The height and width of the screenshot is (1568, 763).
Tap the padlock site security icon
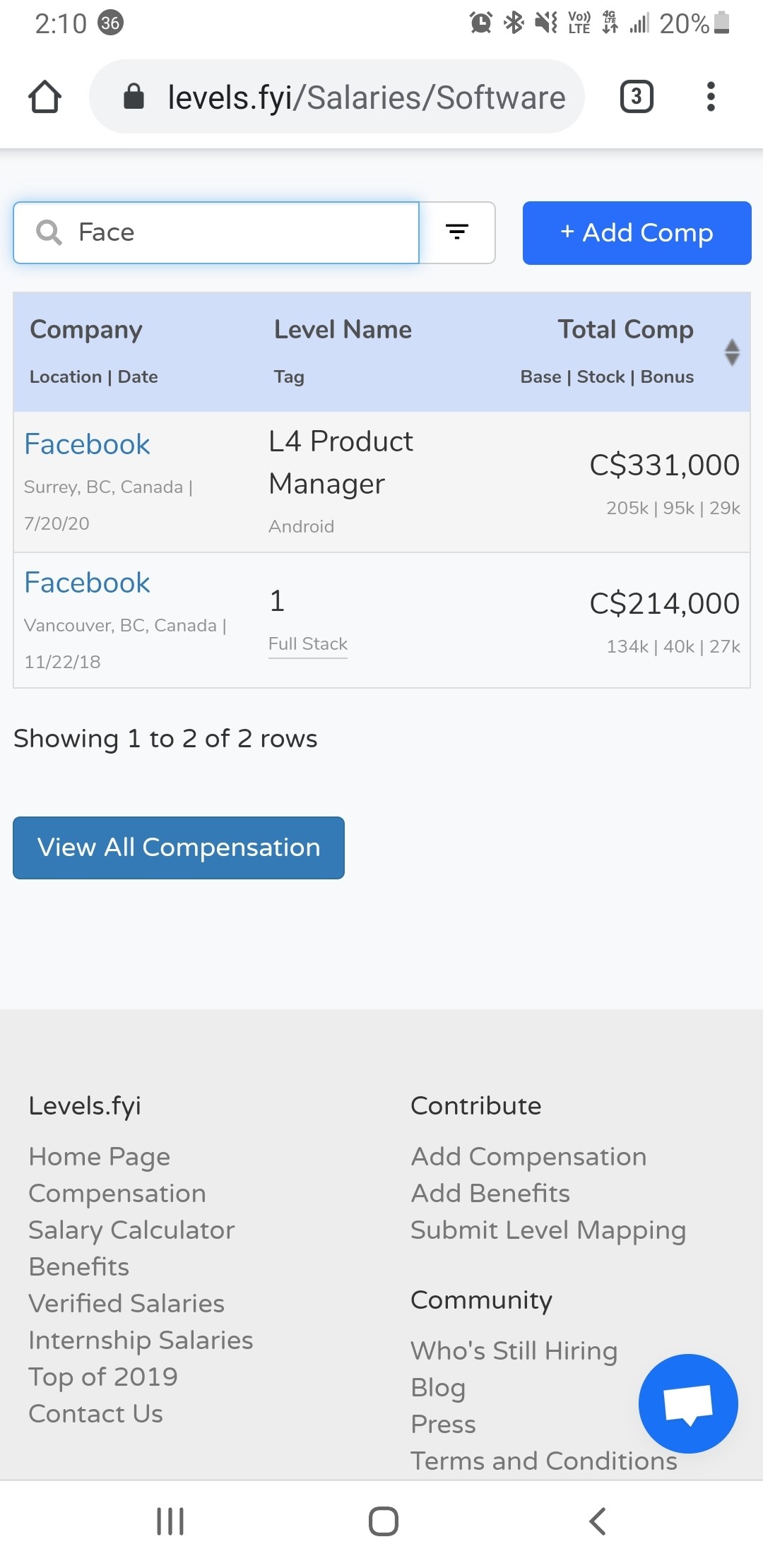click(134, 97)
